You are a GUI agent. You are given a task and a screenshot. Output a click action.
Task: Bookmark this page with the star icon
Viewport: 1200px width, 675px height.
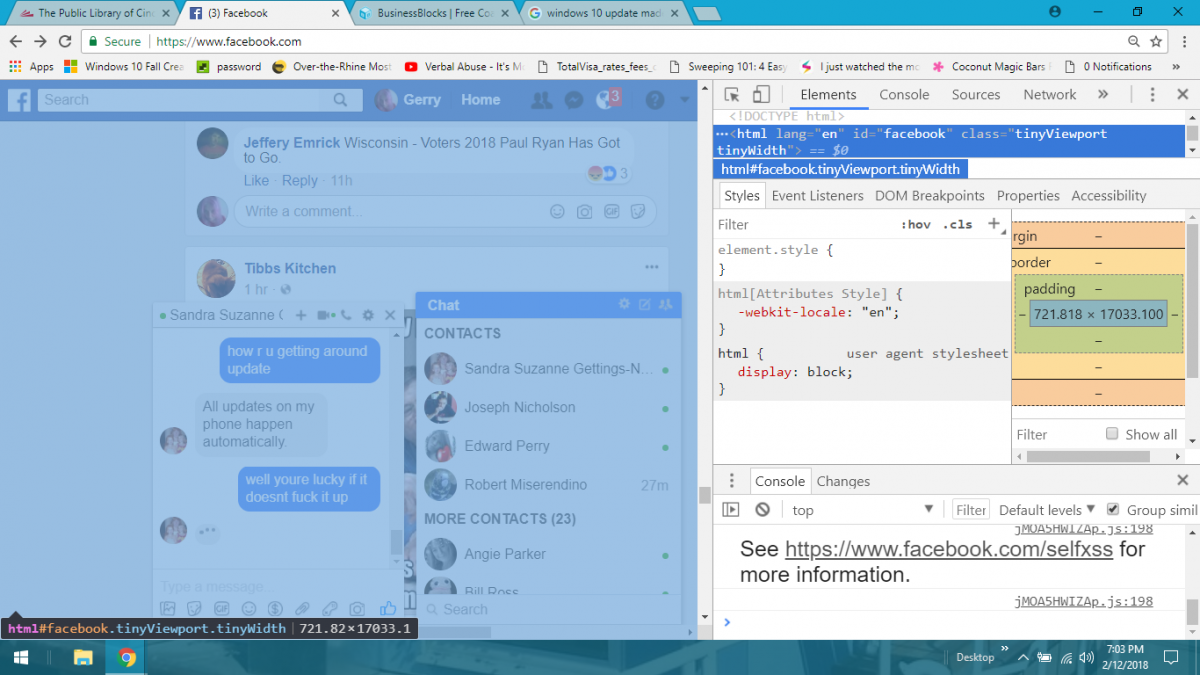(1157, 41)
